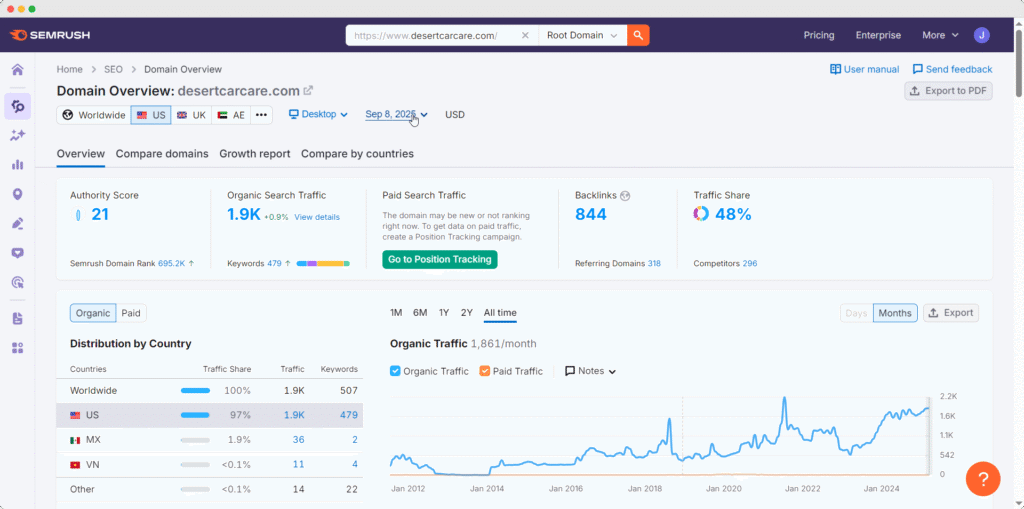Open external link icon beside desertcarcare.com

pos(308,91)
